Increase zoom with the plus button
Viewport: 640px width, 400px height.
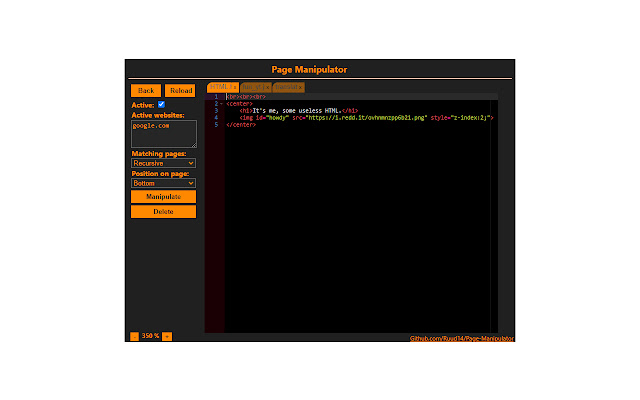[x=167, y=336]
